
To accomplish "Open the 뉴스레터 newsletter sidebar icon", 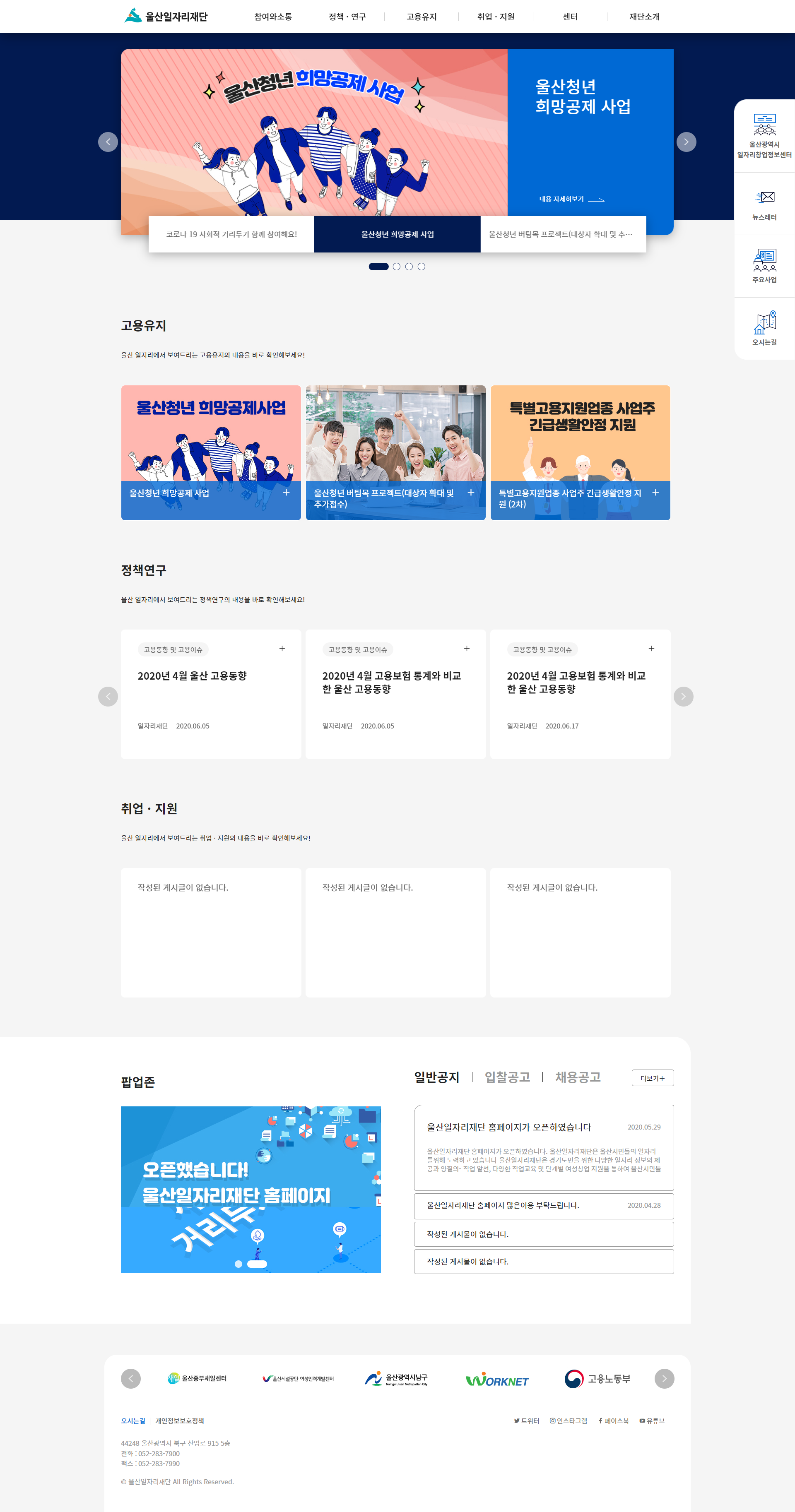I will (x=764, y=203).
